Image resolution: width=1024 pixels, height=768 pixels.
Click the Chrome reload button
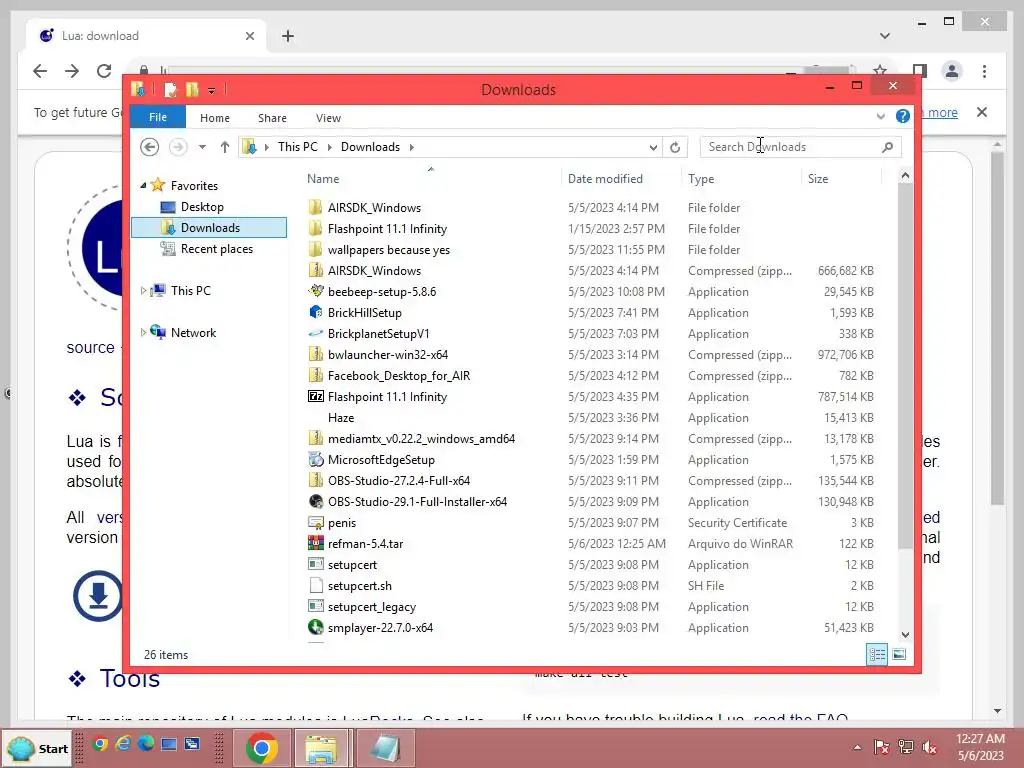click(104, 71)
